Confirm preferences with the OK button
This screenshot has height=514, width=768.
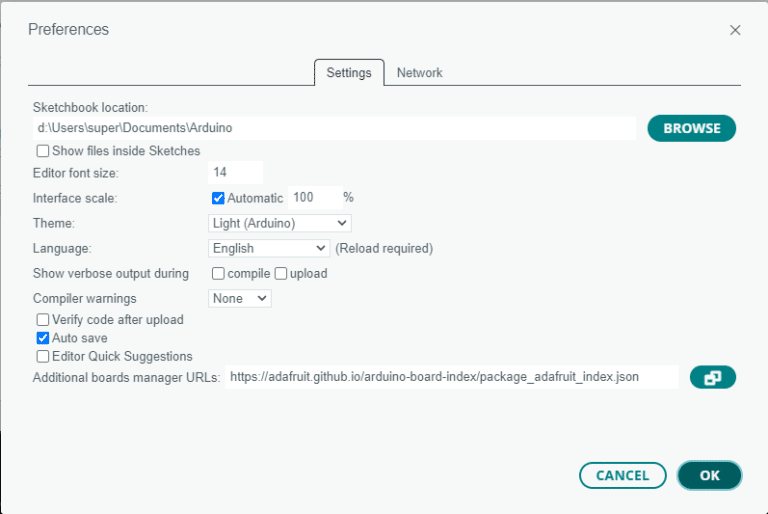click(x=709, y=475)
